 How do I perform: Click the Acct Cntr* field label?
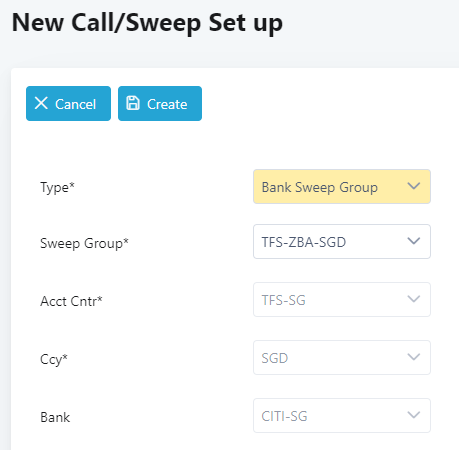point(71,301)
